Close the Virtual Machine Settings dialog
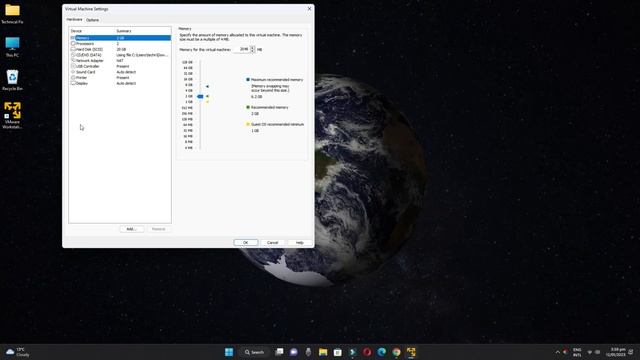640x360 pixels. click(x=309, y=9)
